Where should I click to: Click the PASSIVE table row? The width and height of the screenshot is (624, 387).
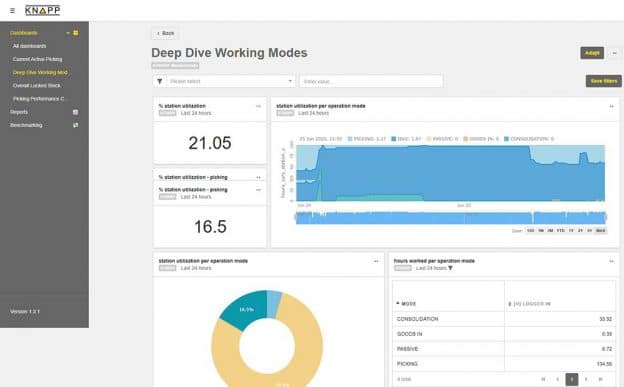pos(504,349)
